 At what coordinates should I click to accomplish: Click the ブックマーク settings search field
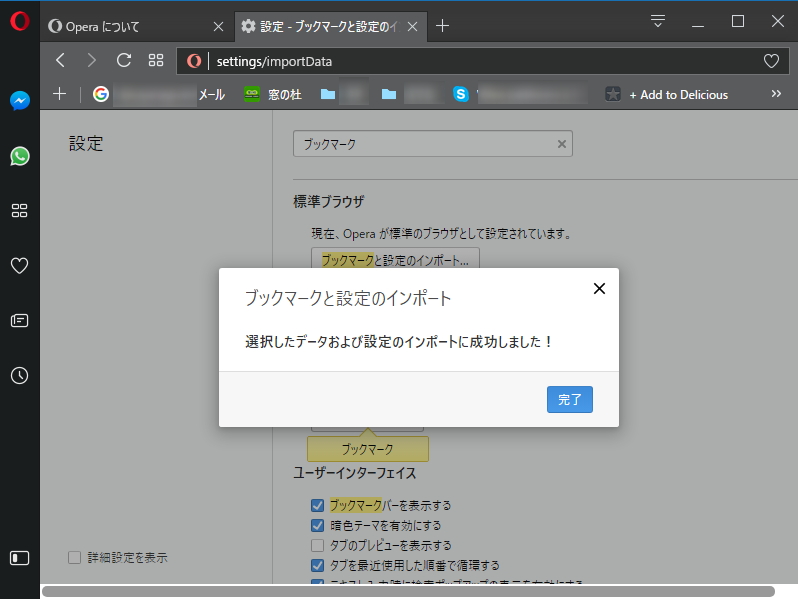pyautogui.click(x=433, y=144)
